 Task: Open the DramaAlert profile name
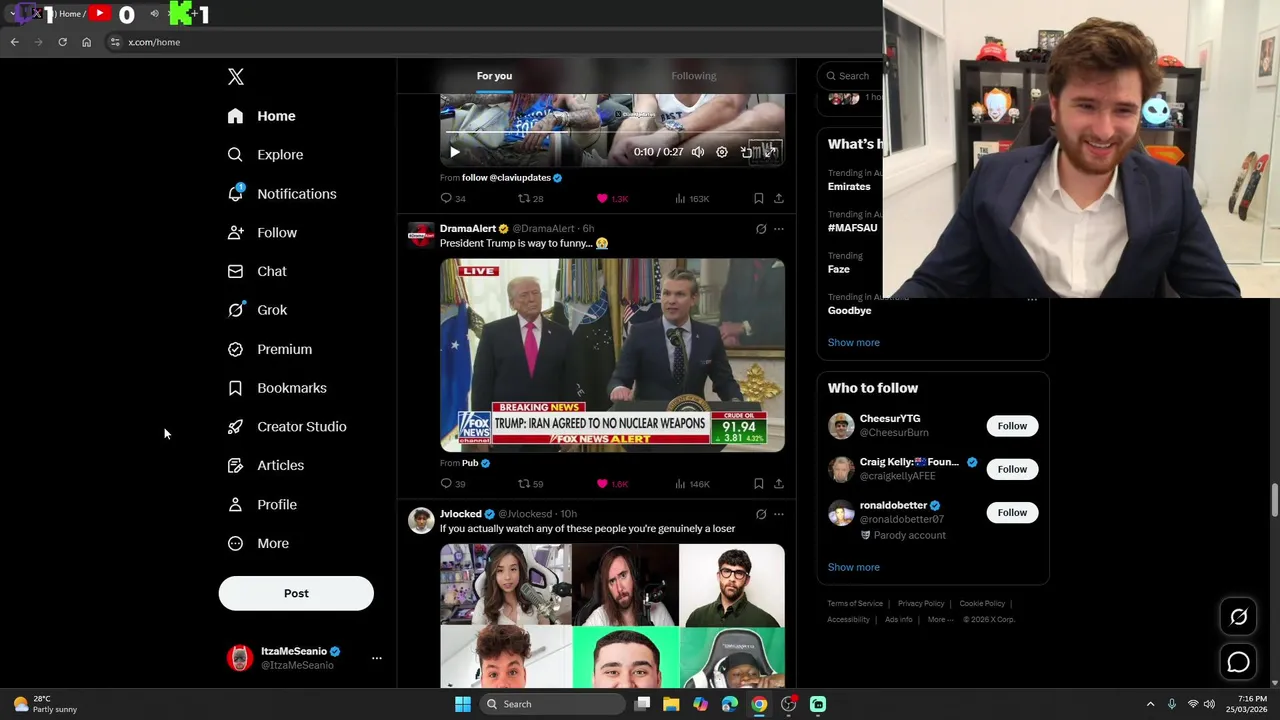(468, 229)
